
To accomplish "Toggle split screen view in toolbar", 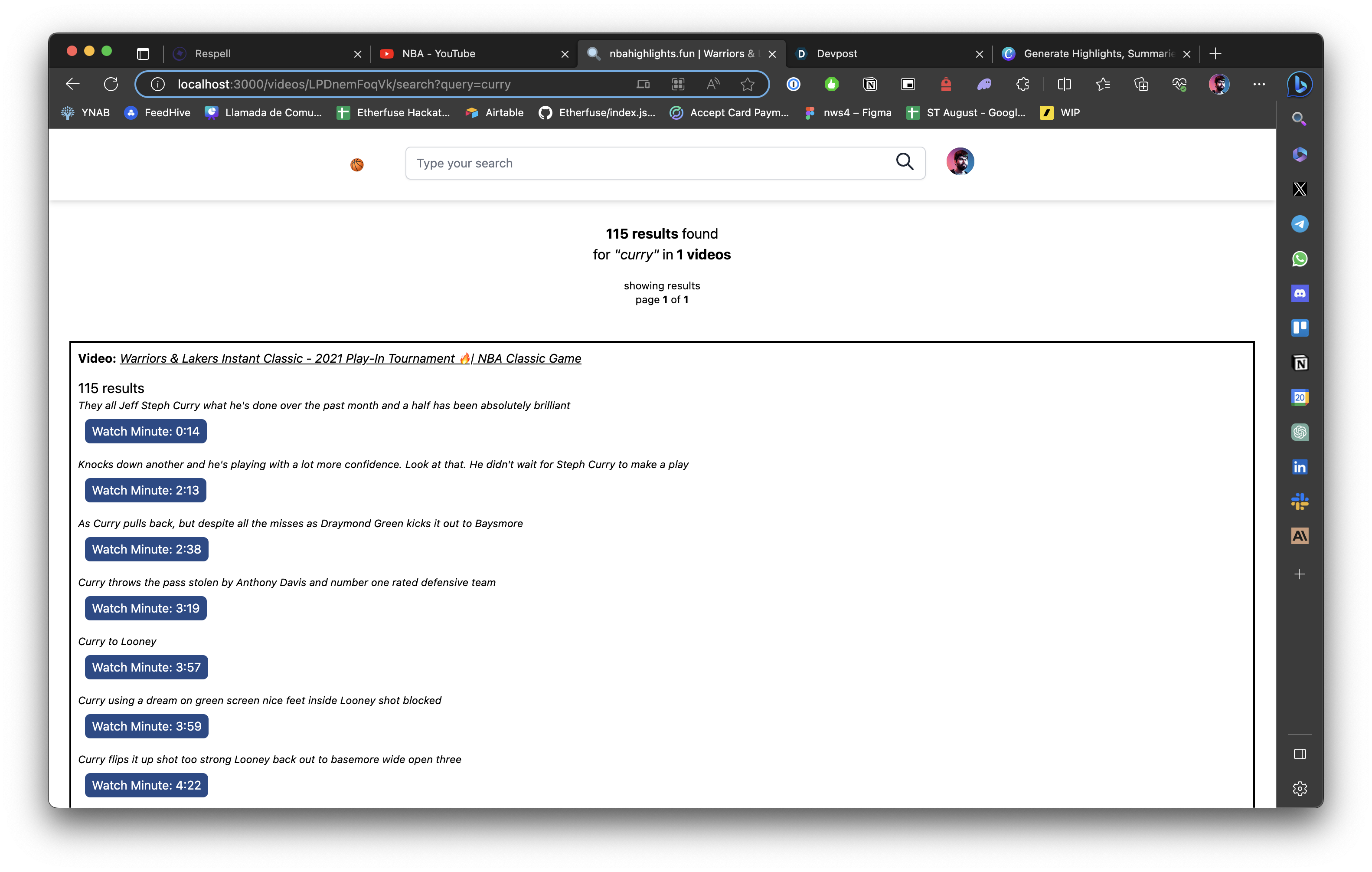I will pyautogui.click(x=1064, y=84).
